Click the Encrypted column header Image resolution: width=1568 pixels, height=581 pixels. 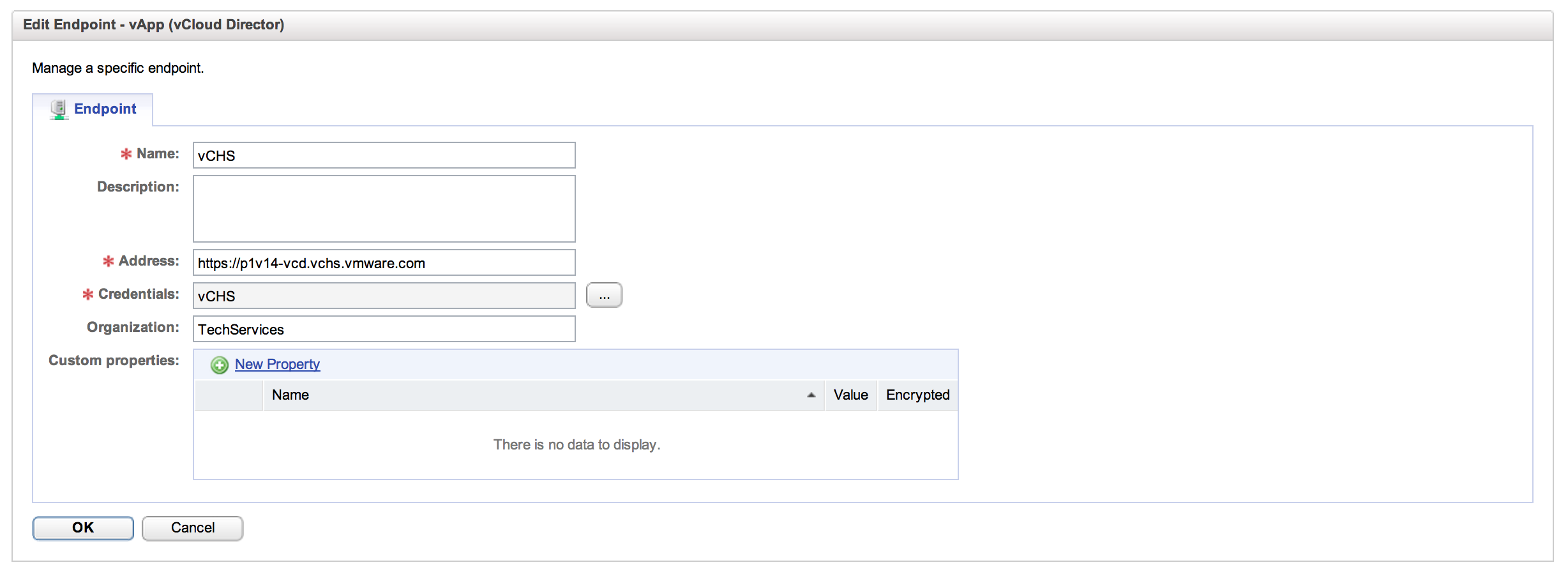[917, 395]
